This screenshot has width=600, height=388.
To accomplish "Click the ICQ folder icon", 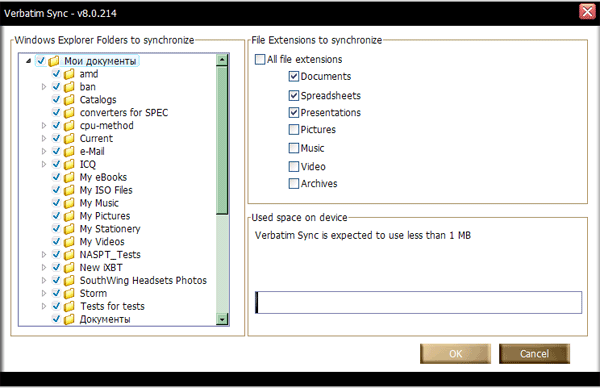I will click(x=69, y=165).
